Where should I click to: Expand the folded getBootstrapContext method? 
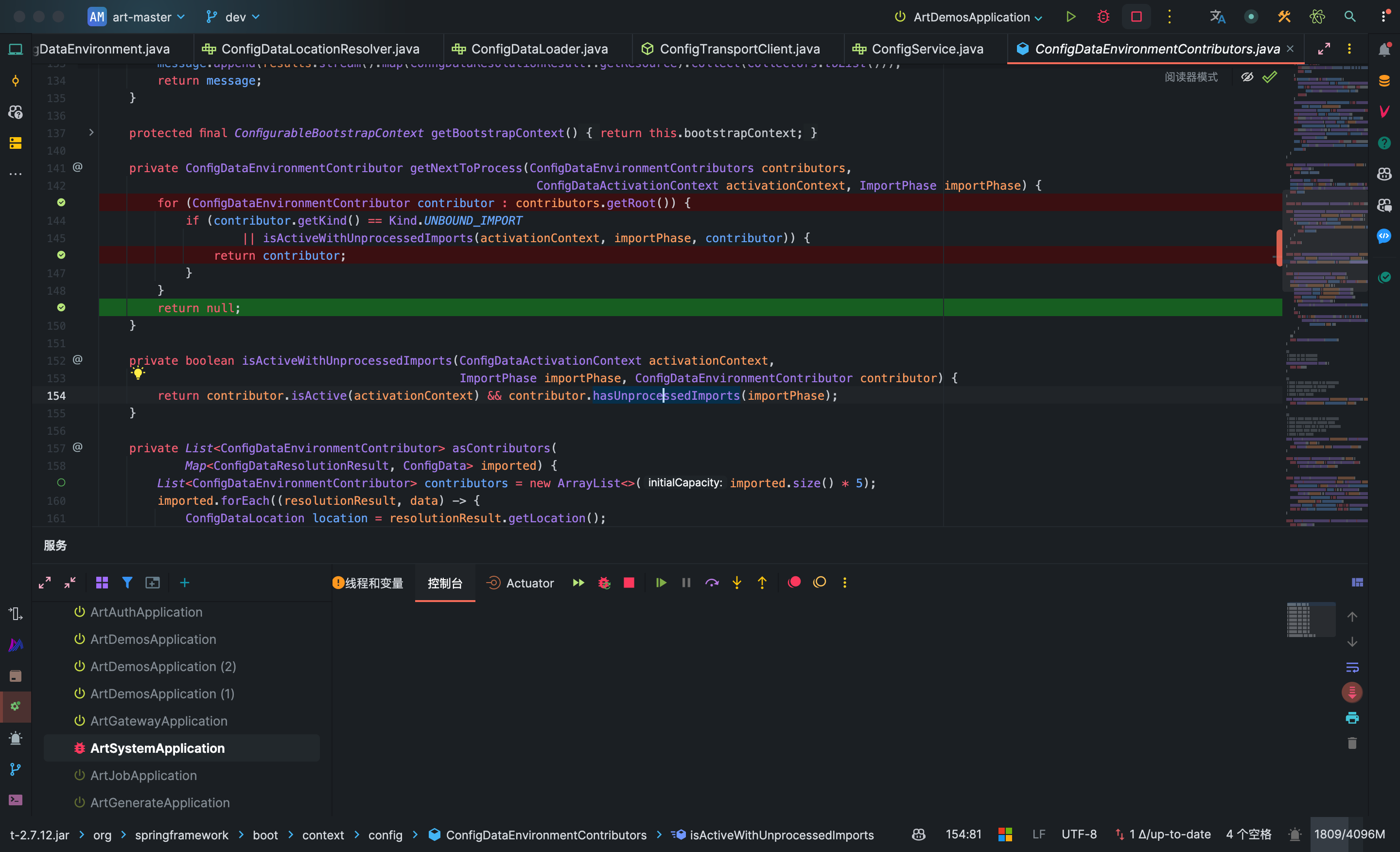pyautogui.click(x=91, y=132)
